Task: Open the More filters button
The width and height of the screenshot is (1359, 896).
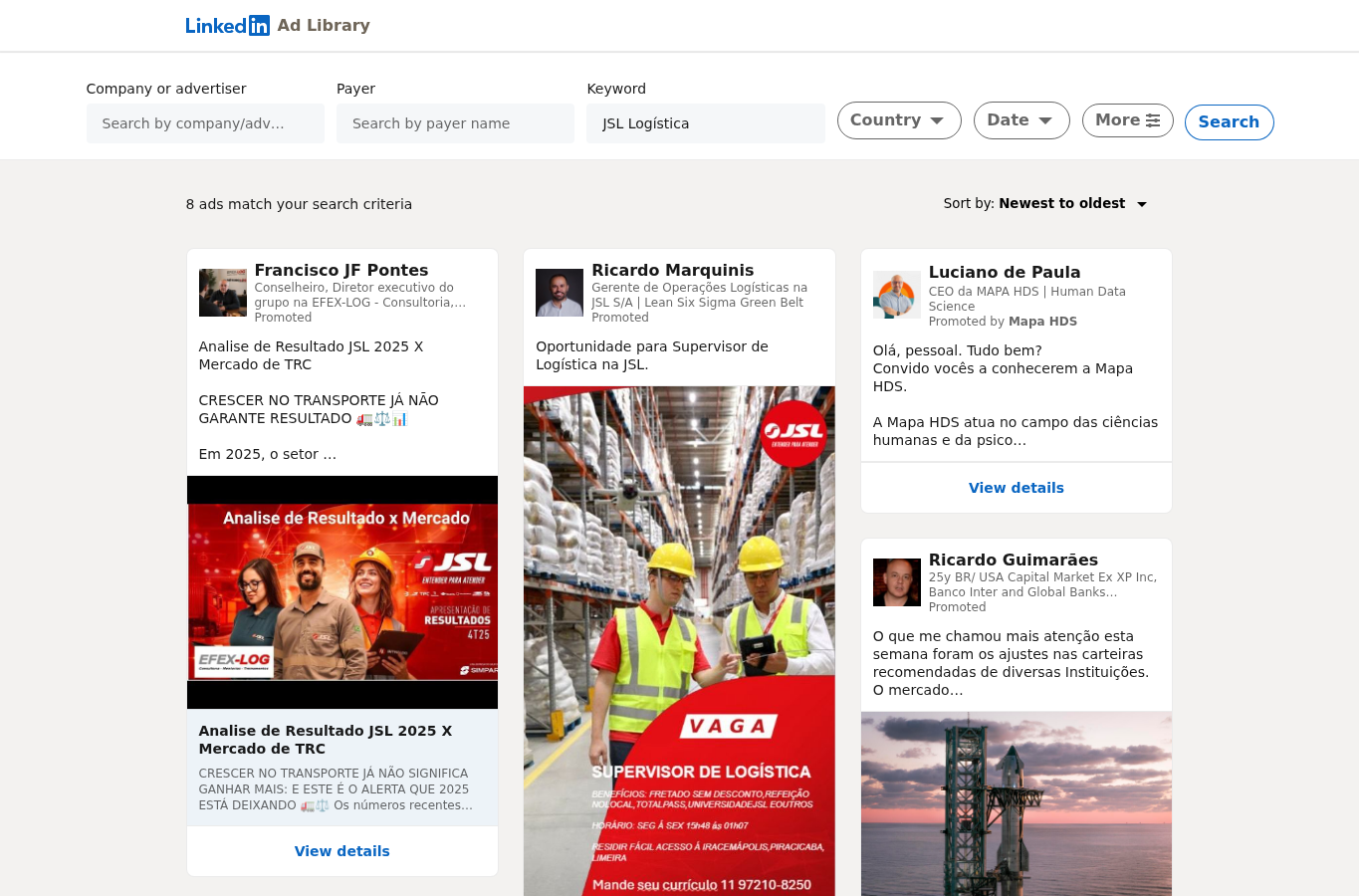Action: click(1128, 120)
